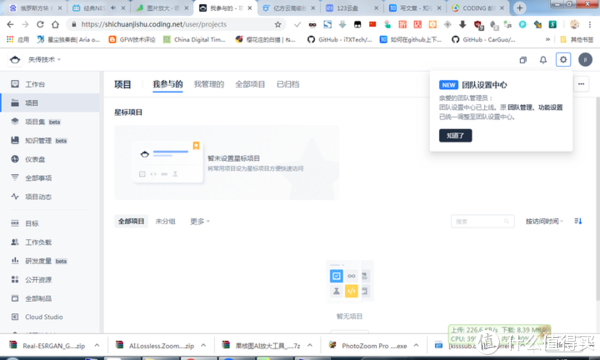
Task: Select 项目 in the left sidebar
Action: (x=50, y=103)
